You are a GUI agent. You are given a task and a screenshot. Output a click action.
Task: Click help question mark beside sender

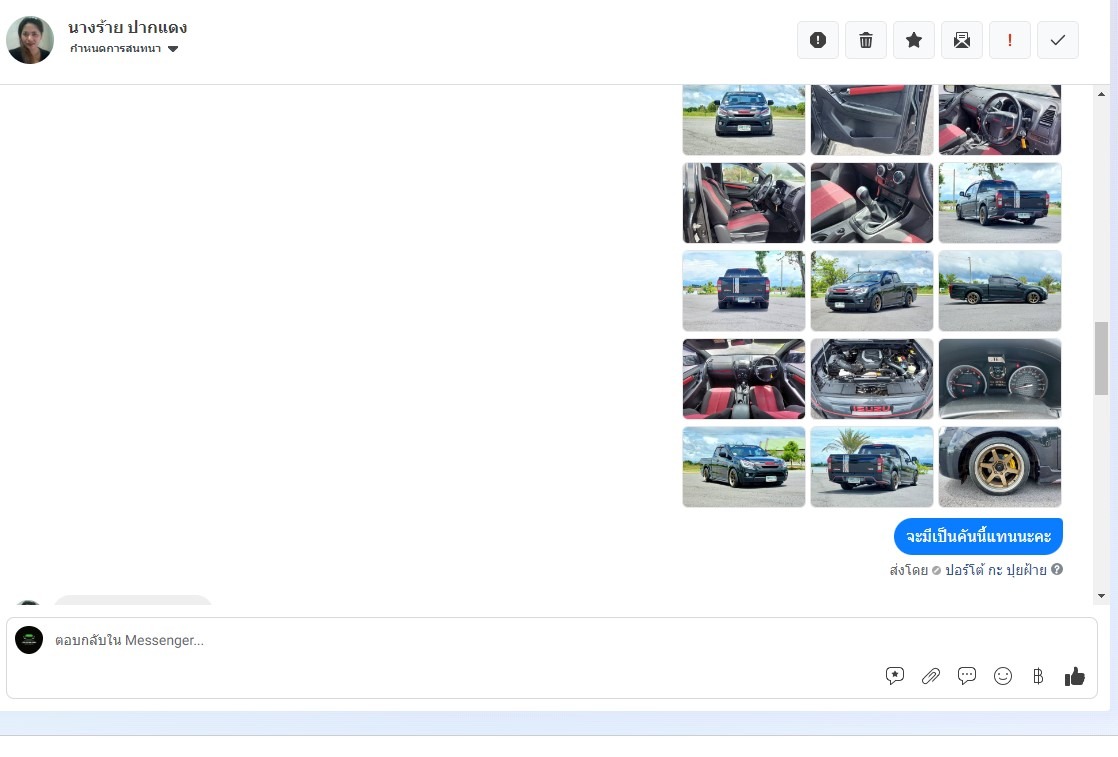(1057, 569)
